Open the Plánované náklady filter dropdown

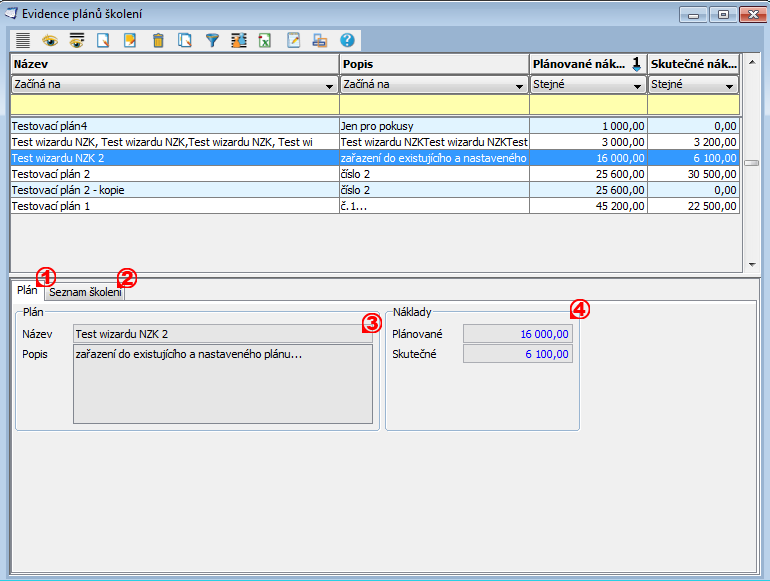pyautogui.click(x=637, y=86)
